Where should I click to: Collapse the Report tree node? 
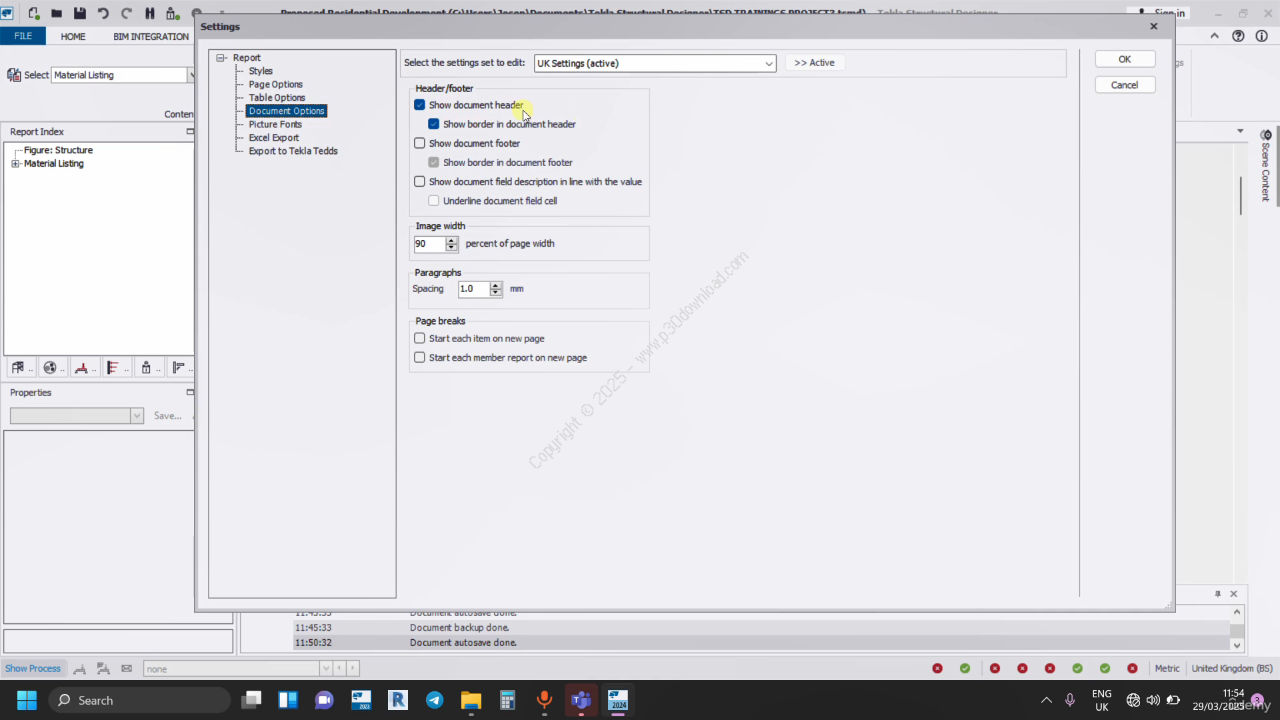click(x=221, y=58)
